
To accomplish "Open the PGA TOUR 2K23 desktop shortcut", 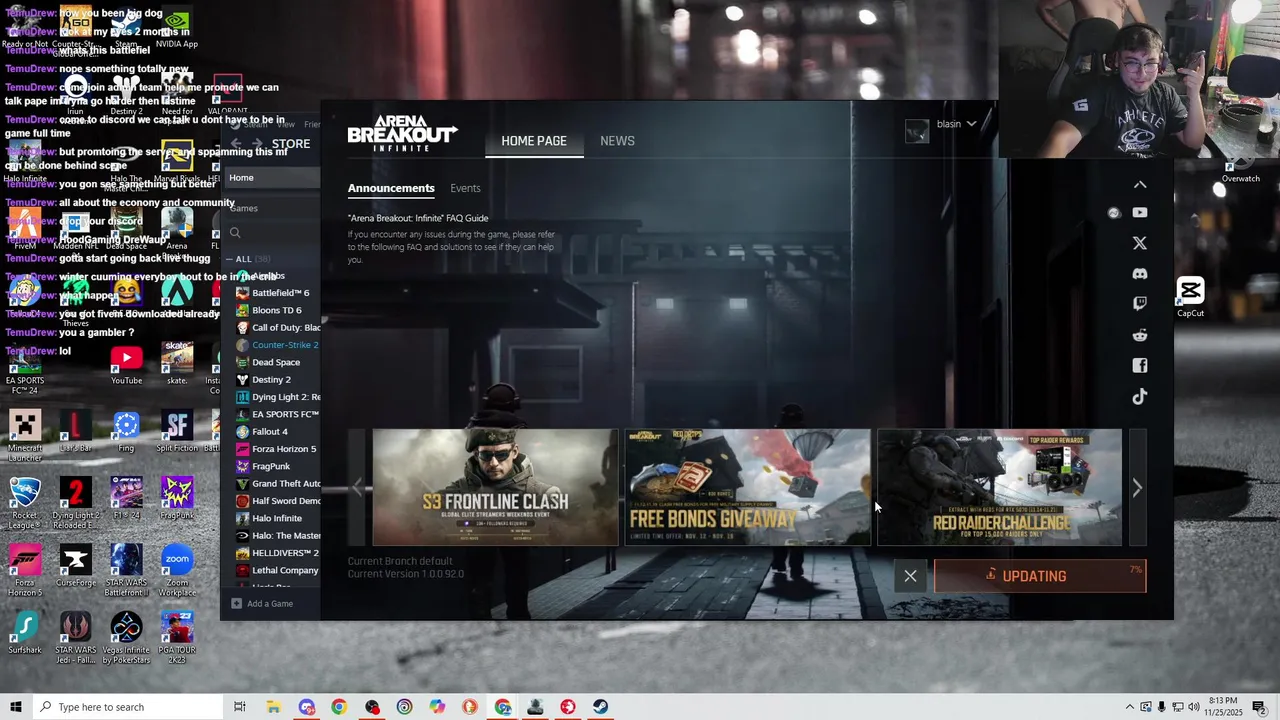I will pos(177,638).
